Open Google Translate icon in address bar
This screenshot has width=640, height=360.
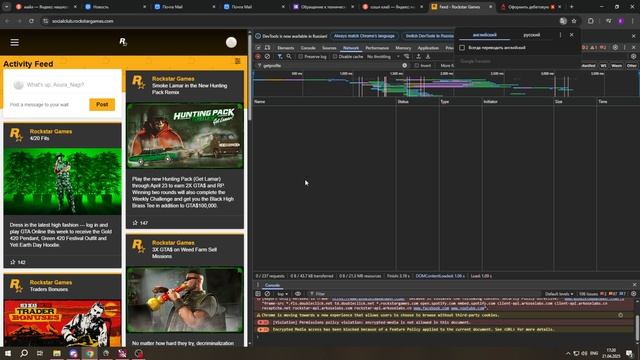(x=563, y=21)
